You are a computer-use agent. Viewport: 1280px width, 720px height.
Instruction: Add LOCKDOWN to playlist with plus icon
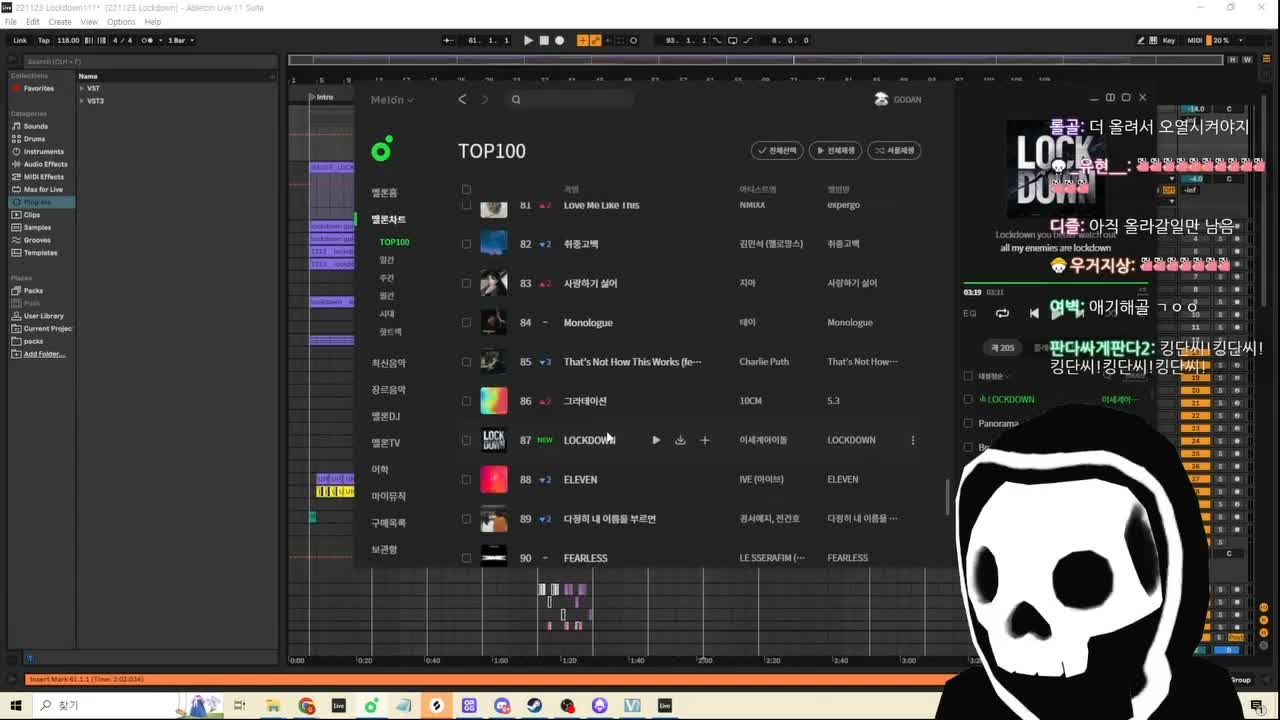(x=705, y=440)
